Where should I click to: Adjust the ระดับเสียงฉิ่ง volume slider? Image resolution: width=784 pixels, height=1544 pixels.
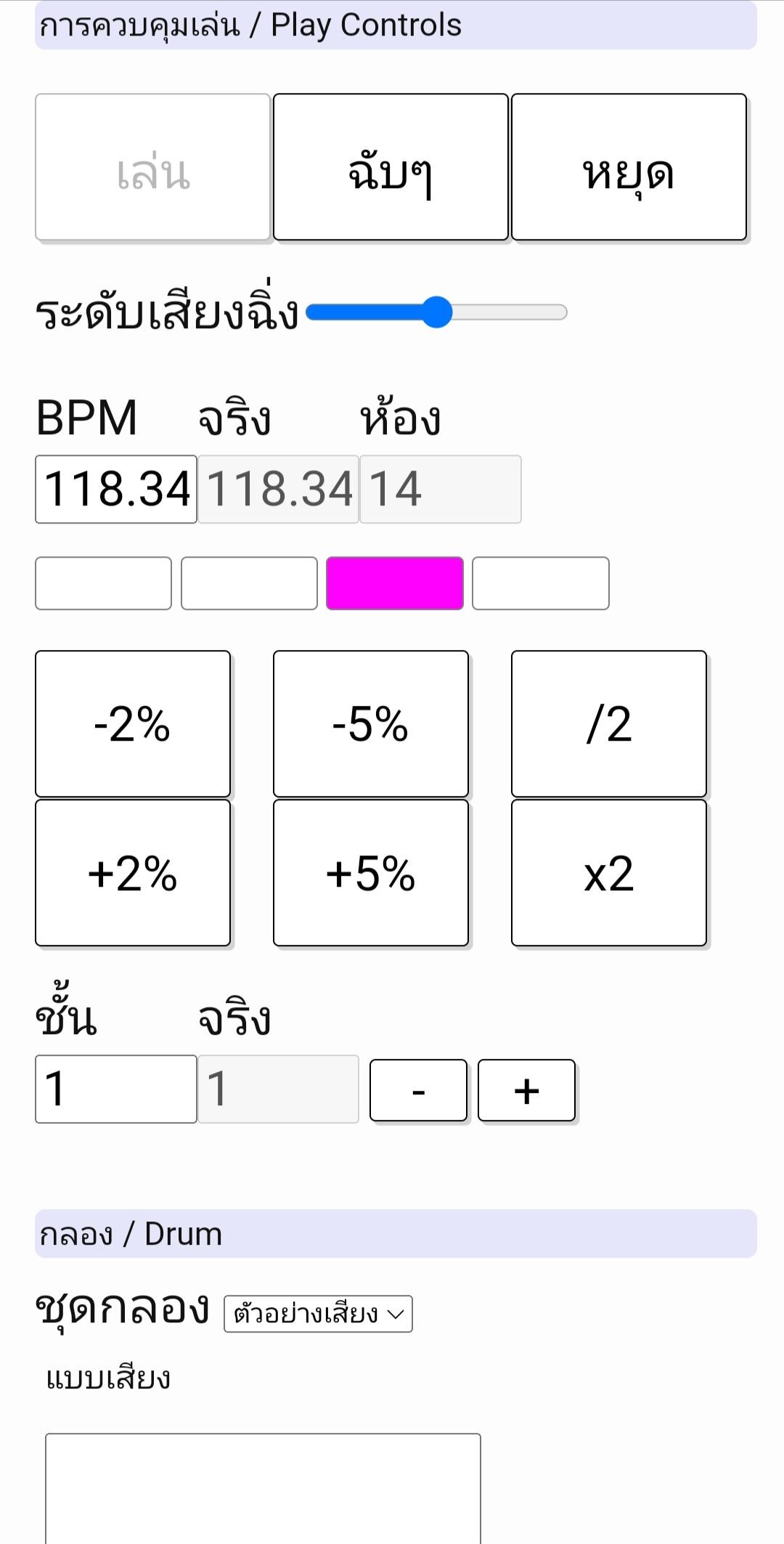click(436, 312)
